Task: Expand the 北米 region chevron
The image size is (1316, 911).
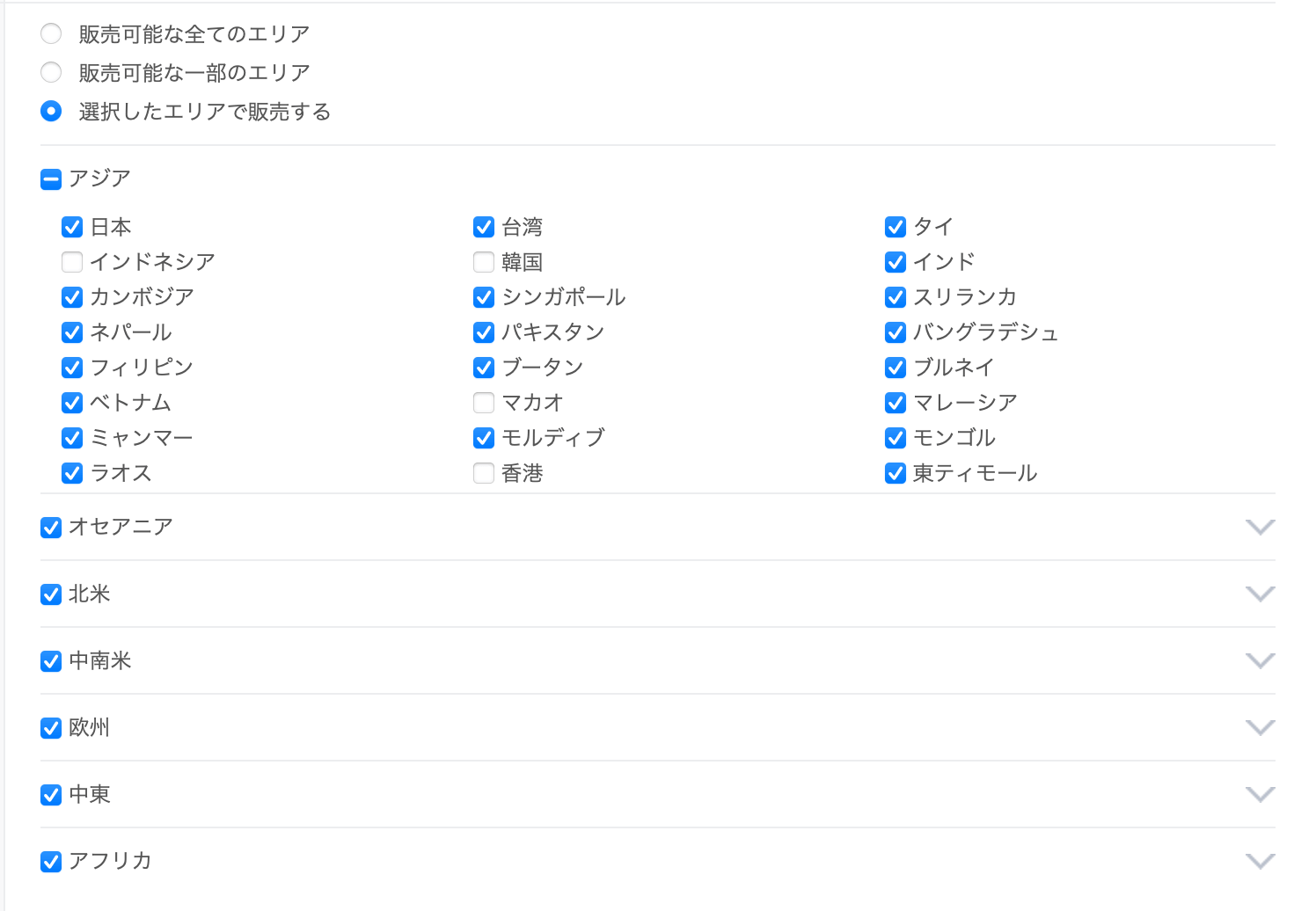Action: point(1260,594)
